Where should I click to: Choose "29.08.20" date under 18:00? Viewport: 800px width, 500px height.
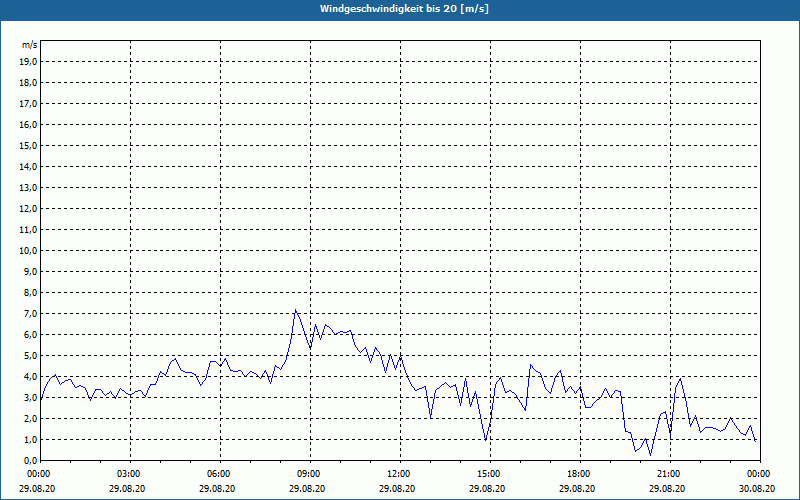577,488
